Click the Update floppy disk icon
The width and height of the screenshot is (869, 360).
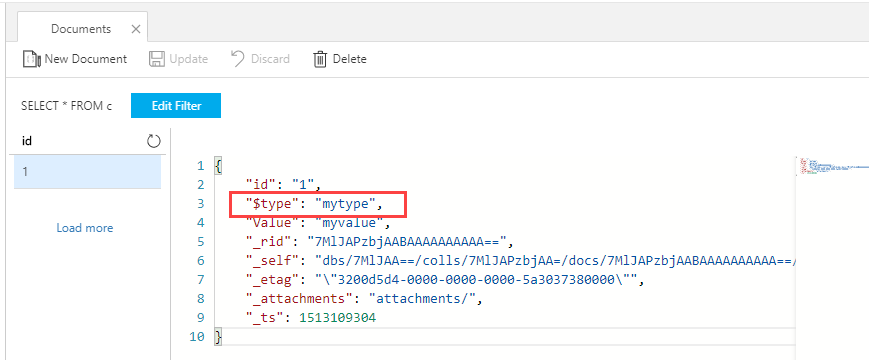[157, 59]
